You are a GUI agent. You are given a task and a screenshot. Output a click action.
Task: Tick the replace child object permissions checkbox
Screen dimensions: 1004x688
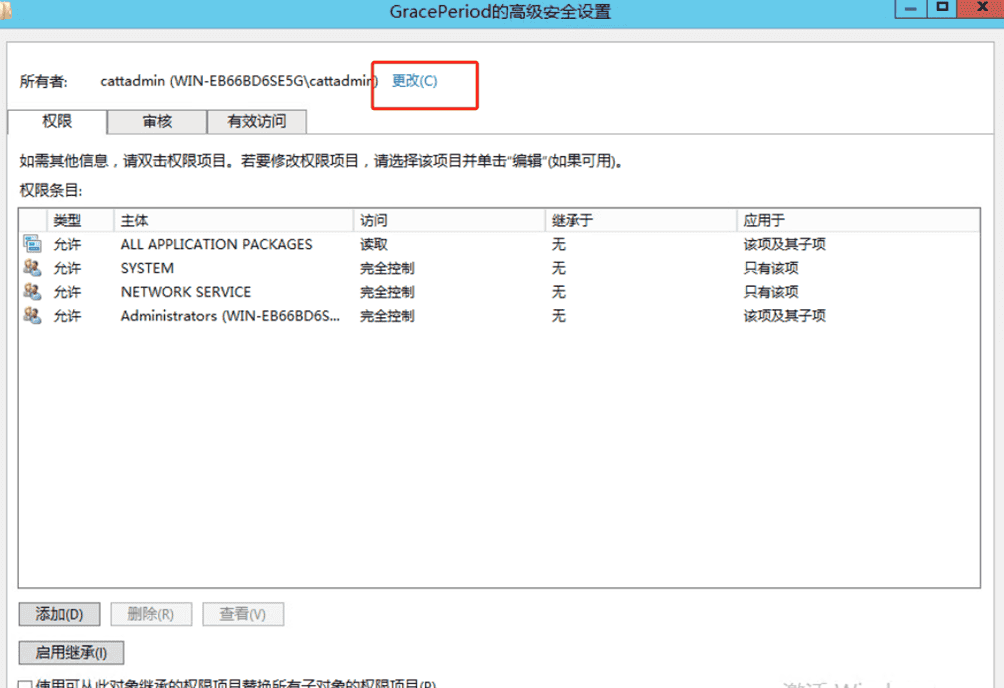[26, 685]
